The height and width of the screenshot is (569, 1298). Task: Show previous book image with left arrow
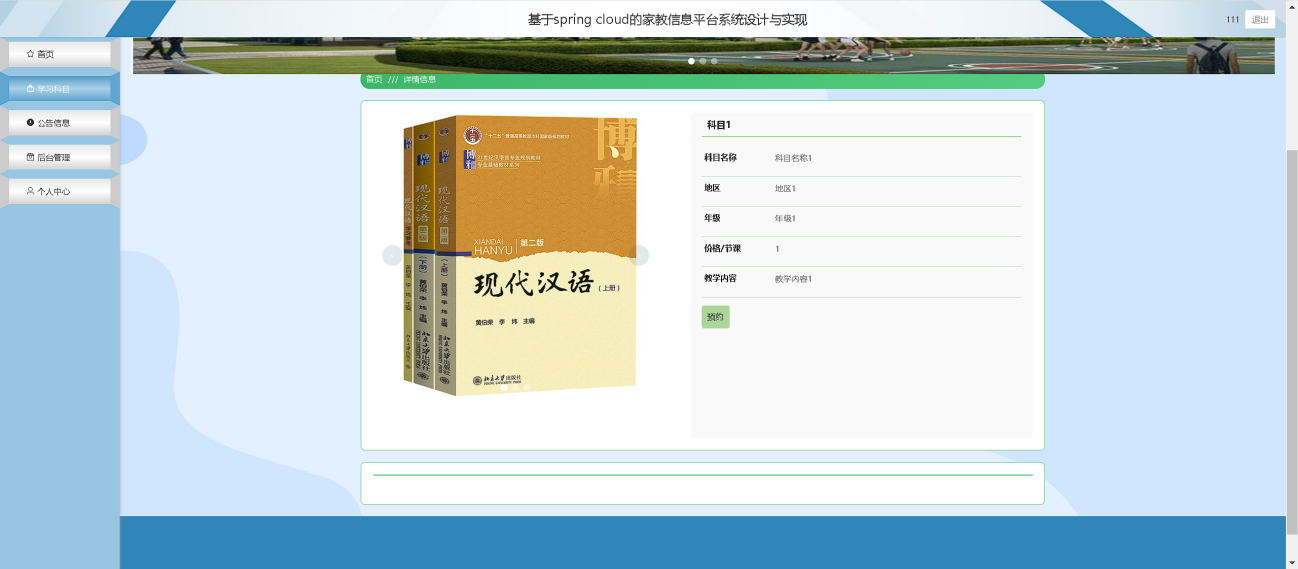coord(392,255)
